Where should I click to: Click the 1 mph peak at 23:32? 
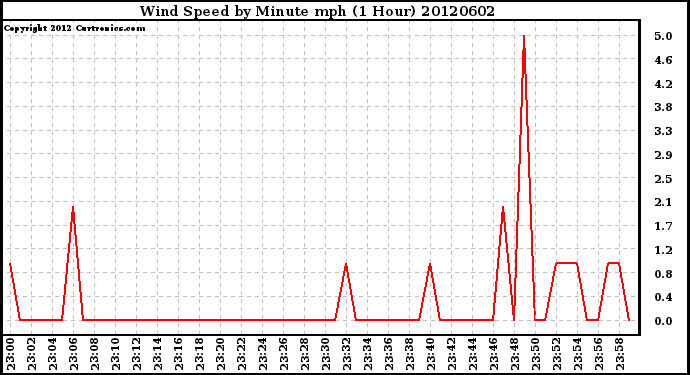click(x=346, y=264)
